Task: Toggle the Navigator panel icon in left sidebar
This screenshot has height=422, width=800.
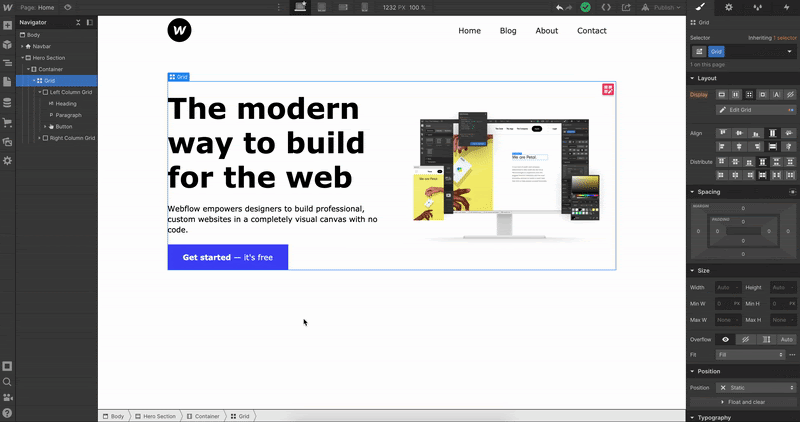Action: pos(7,63)
